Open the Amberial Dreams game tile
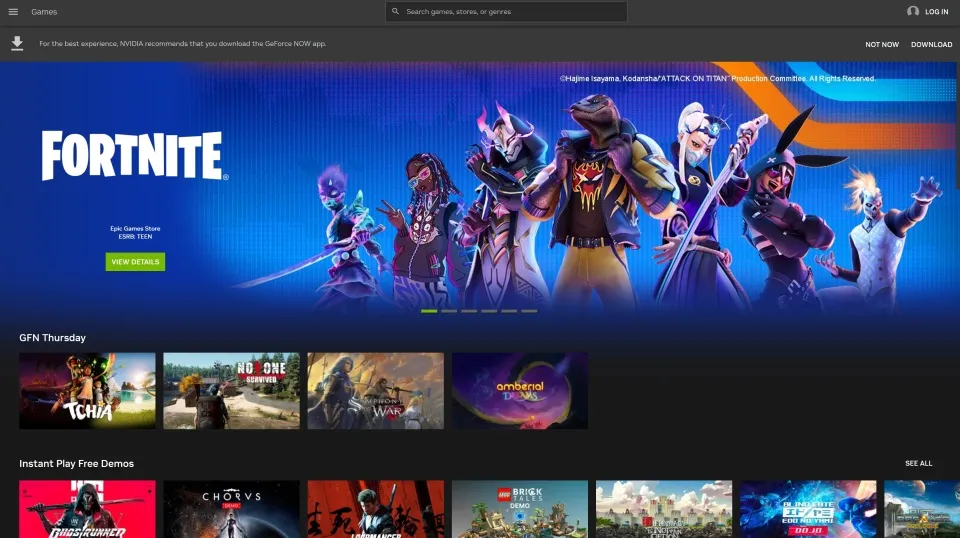 click(520, 390)
